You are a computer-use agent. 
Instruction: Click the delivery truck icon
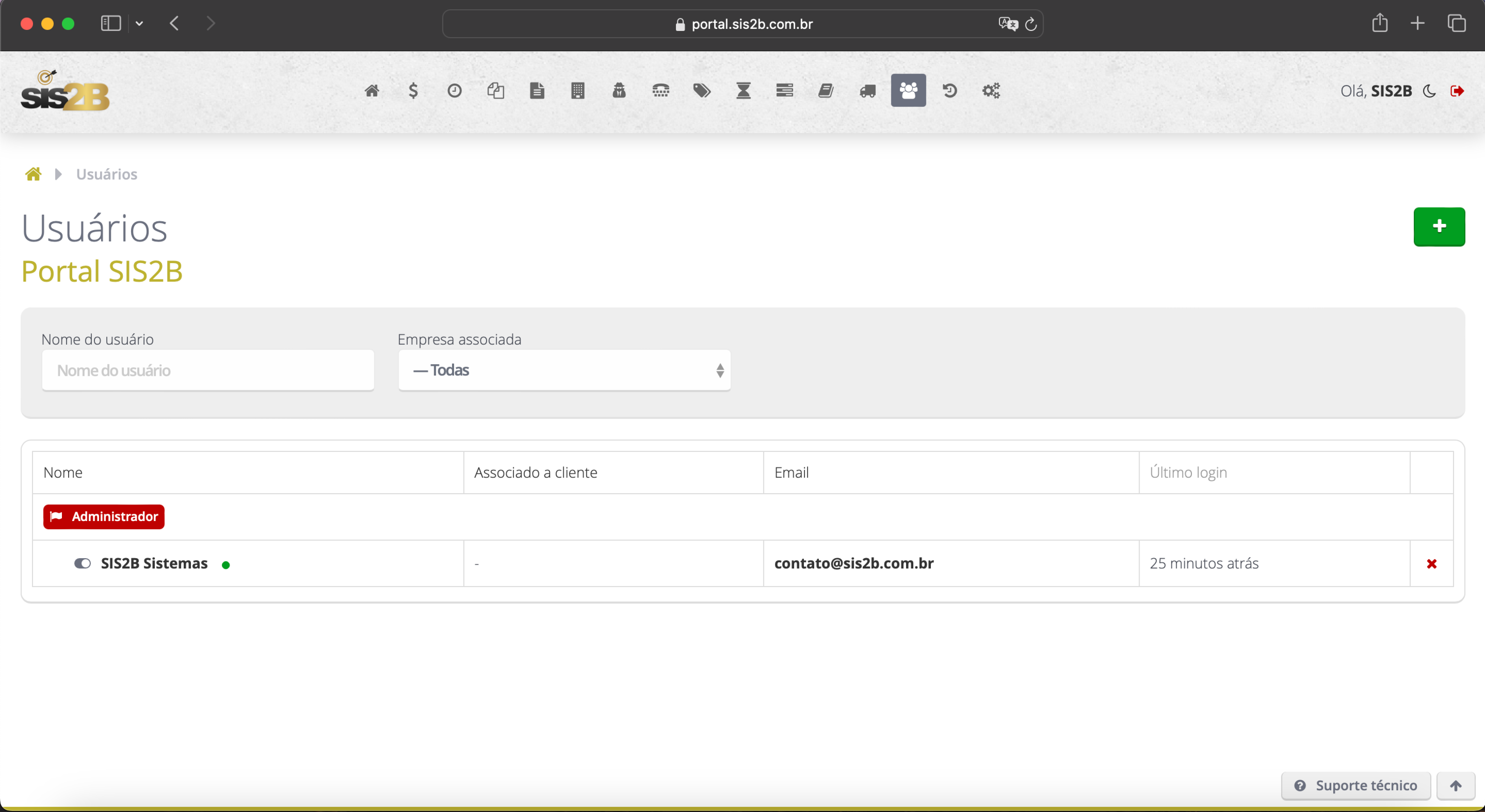point(868,91)
